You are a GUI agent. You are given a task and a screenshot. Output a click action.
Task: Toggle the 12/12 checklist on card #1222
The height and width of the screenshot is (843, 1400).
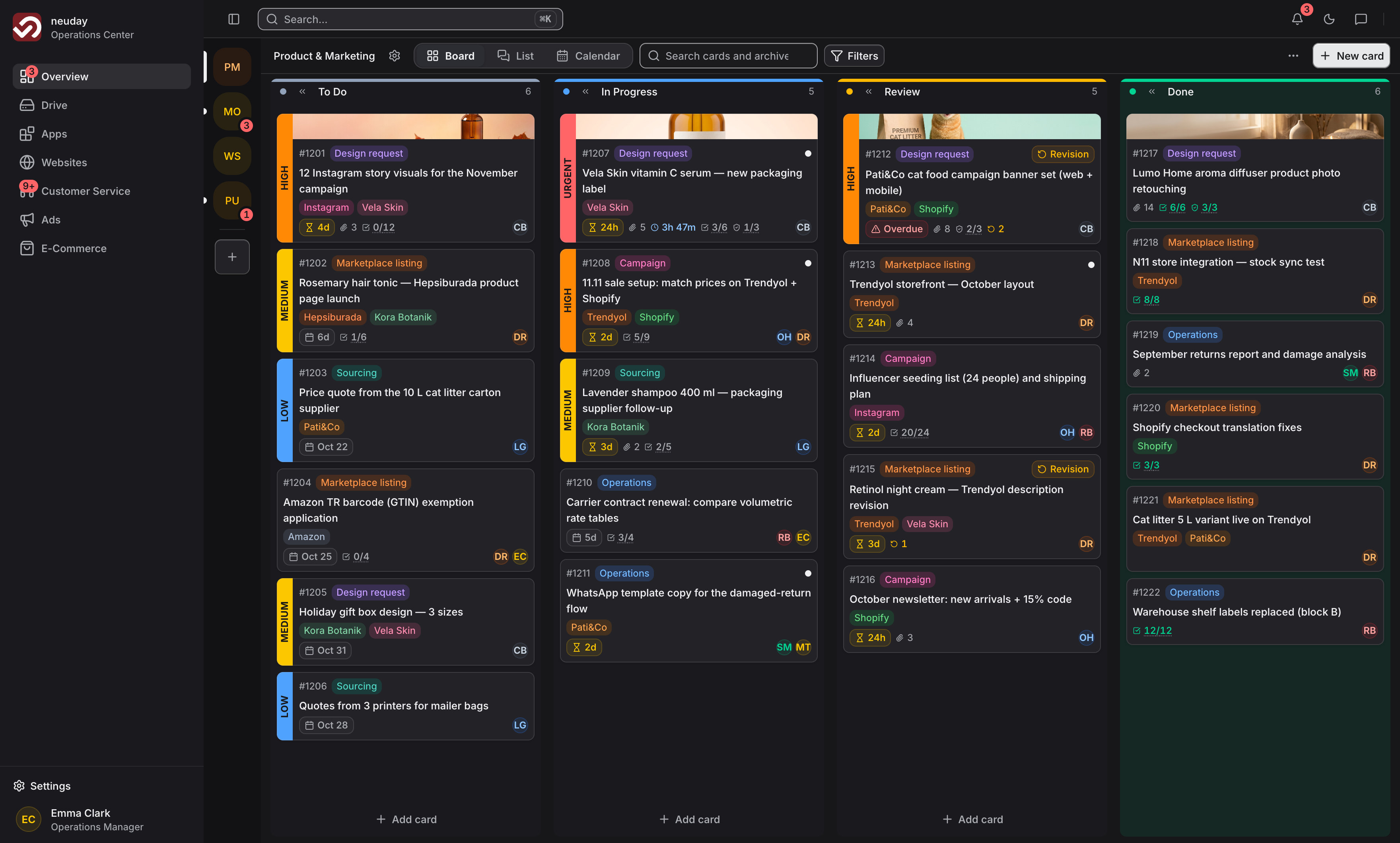tap(1152, 630)
